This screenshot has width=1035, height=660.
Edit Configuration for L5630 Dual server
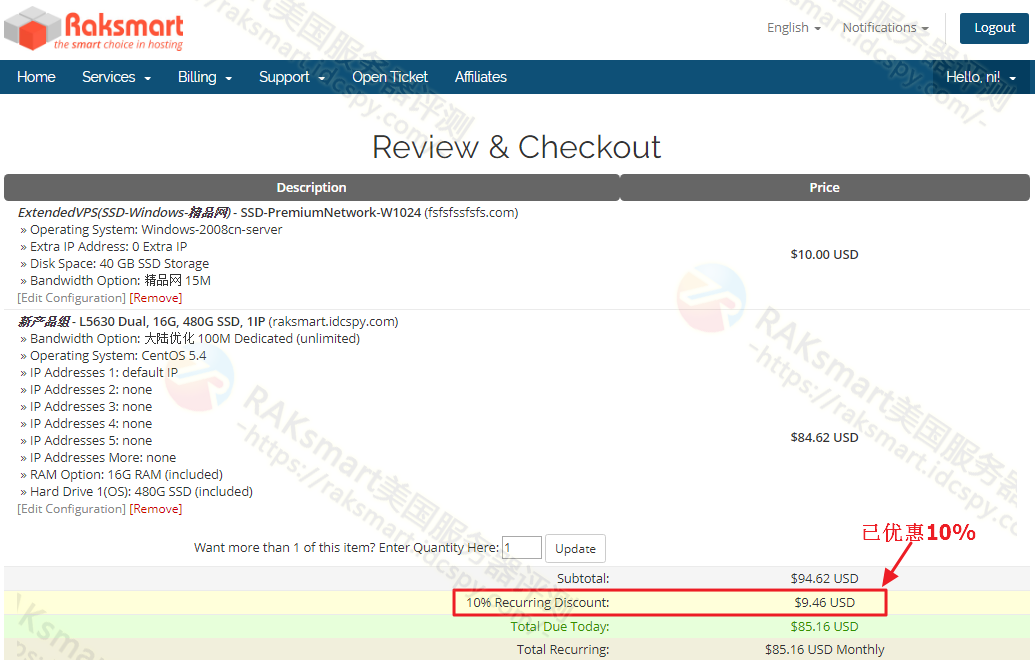[71, 510]
